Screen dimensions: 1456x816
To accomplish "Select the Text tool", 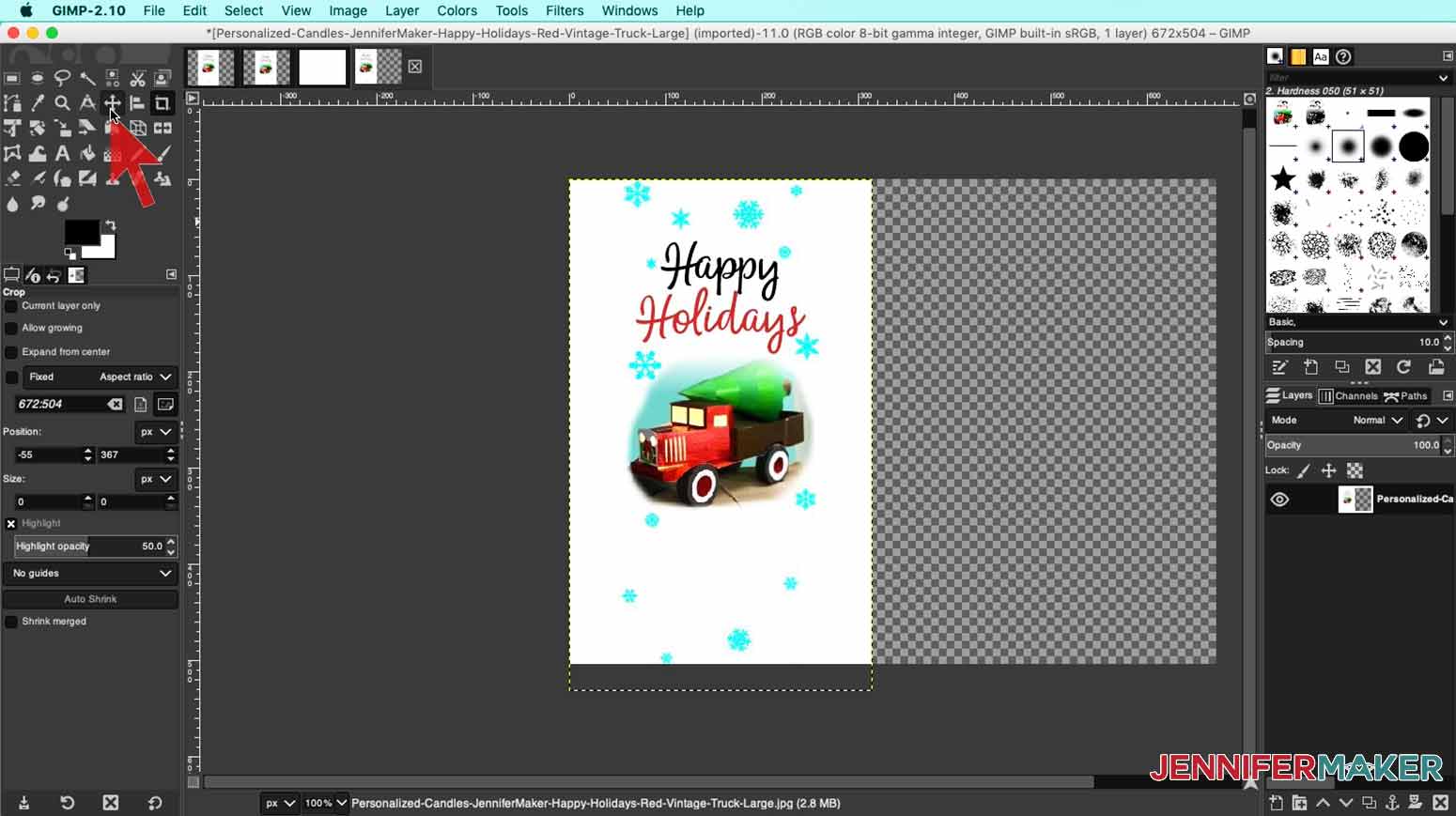I will [x=62, y=153].
